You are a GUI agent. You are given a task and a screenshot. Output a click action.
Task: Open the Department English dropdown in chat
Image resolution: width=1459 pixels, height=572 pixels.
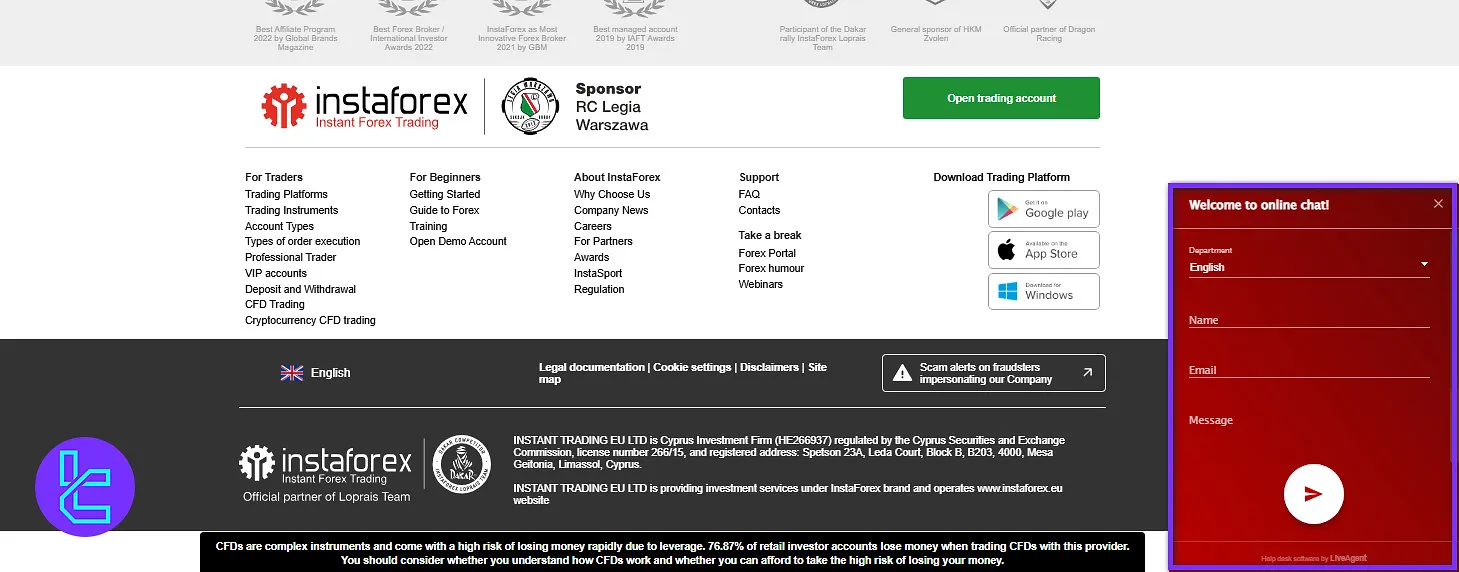[1309, 267]
